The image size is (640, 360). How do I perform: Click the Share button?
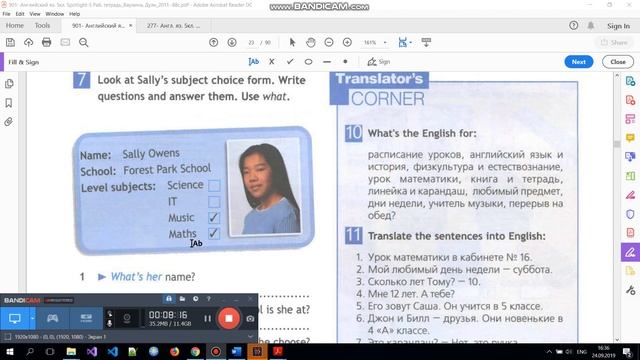614,42
